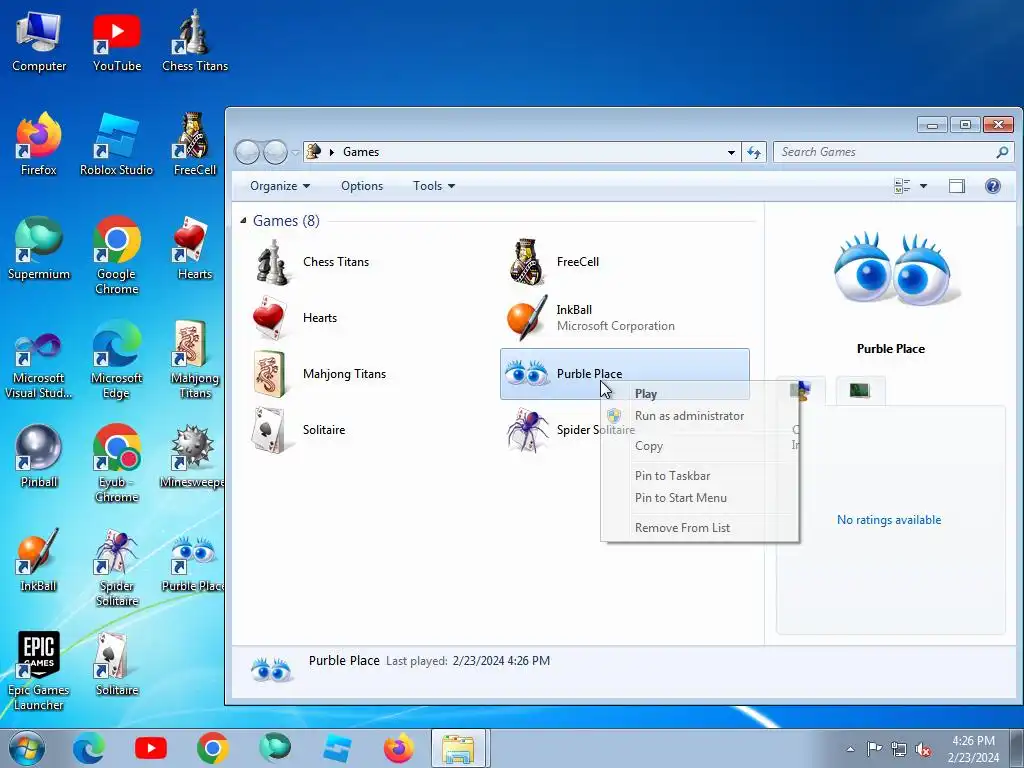Open the Organize dropdown menu
The image size is (1024, 768).
tap(280, 186)
